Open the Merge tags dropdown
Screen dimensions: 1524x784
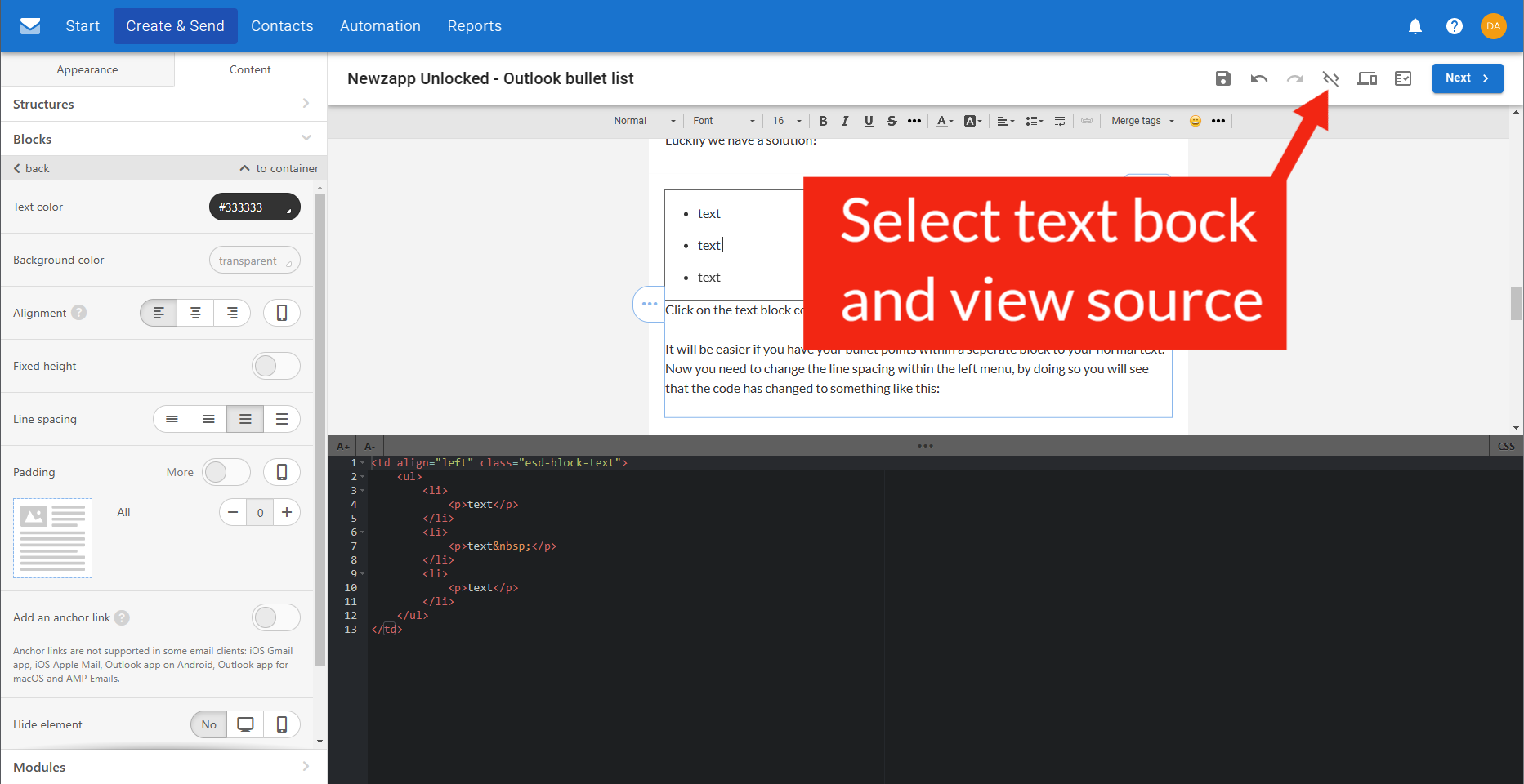[1142, 121]
